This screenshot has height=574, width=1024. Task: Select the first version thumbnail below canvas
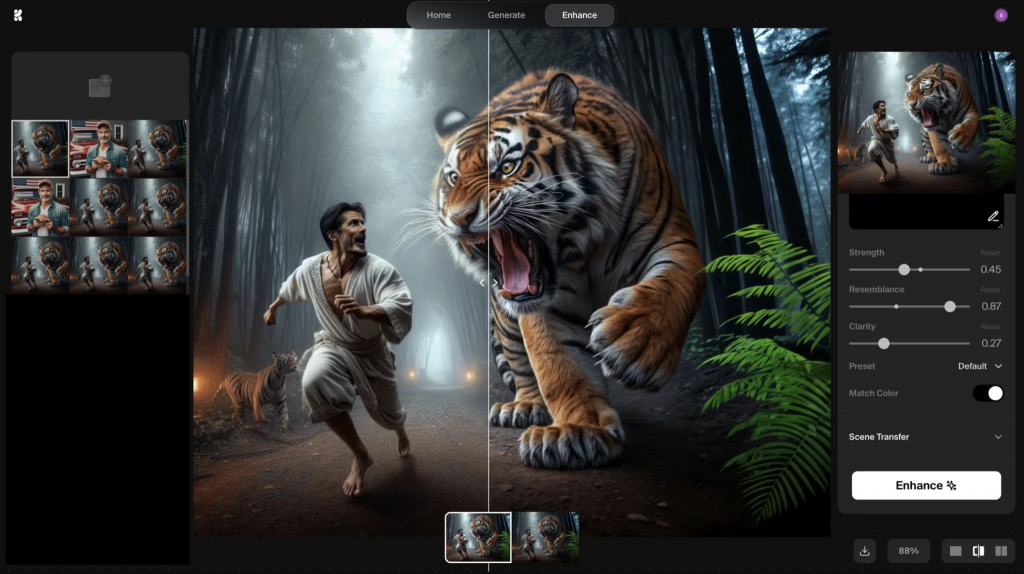[478, 537]
